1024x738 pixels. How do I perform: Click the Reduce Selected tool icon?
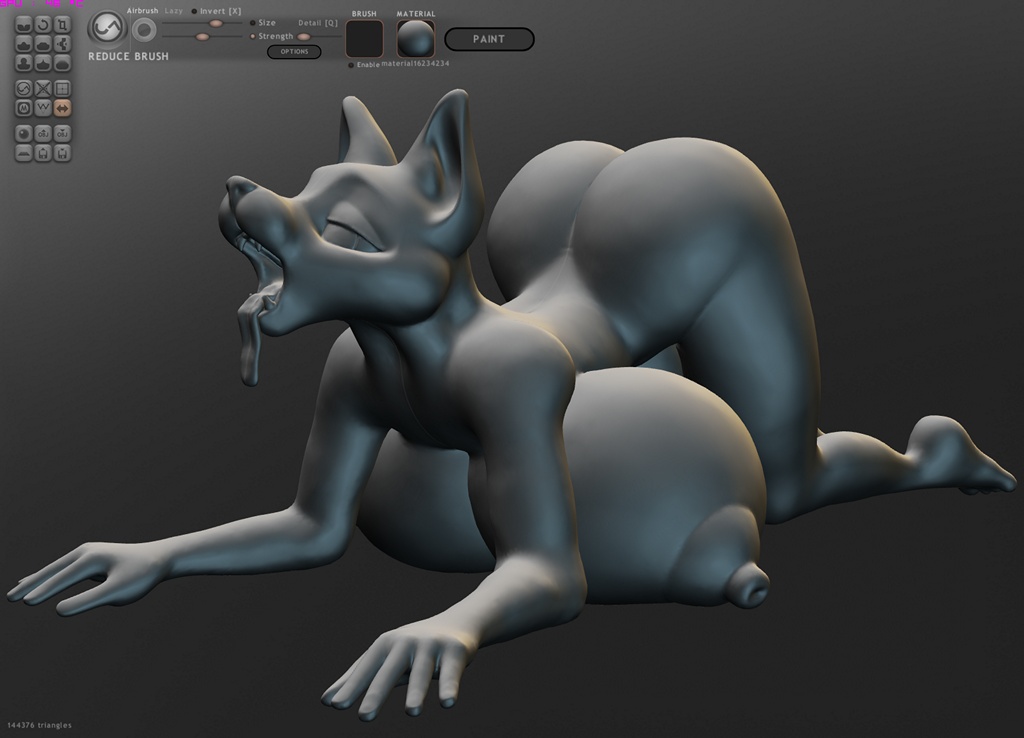pyautogui.click(x=43, y=88)
